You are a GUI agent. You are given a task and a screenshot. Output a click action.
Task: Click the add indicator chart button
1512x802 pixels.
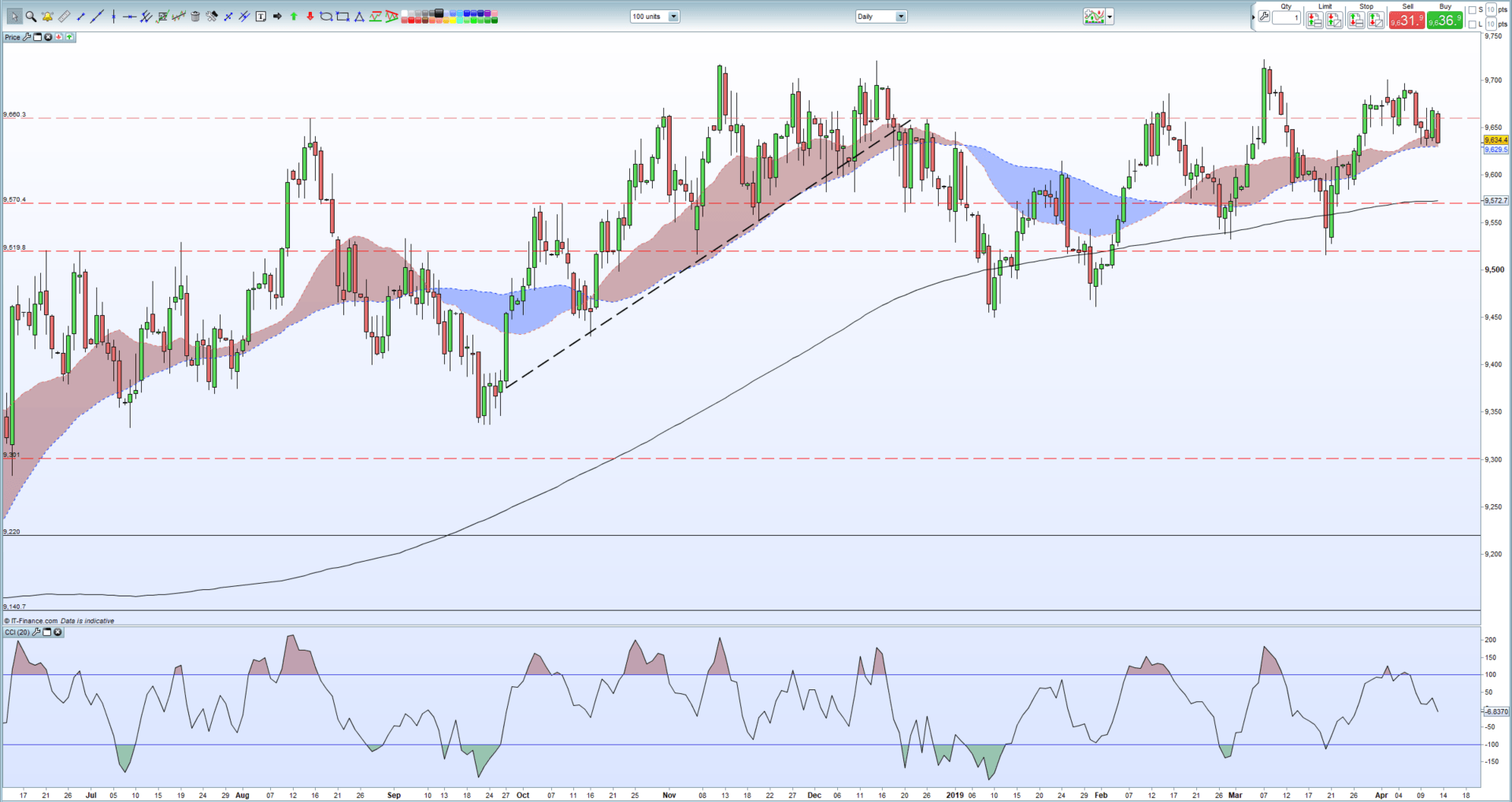1094,17
